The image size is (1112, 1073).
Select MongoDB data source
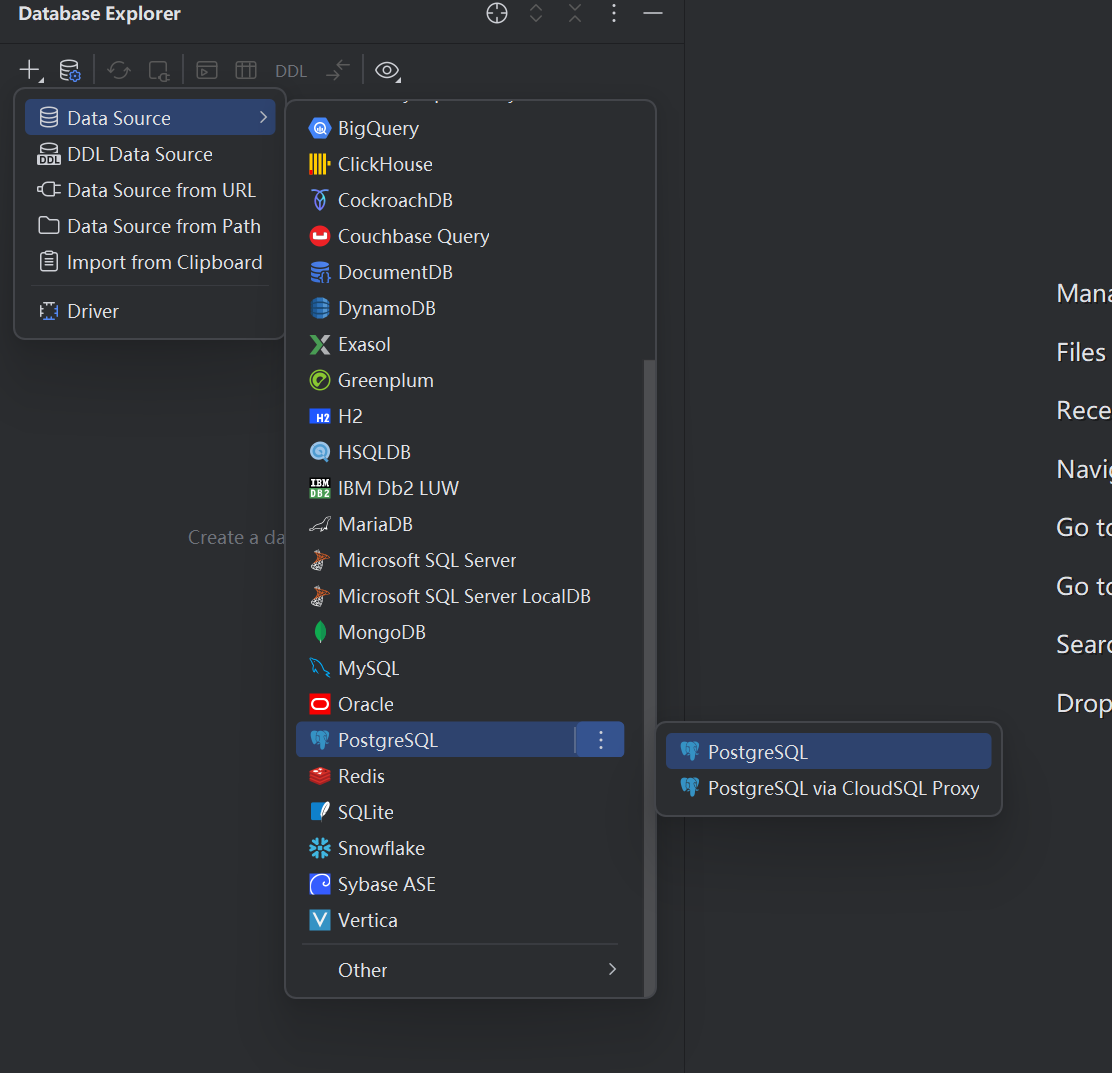460,633
